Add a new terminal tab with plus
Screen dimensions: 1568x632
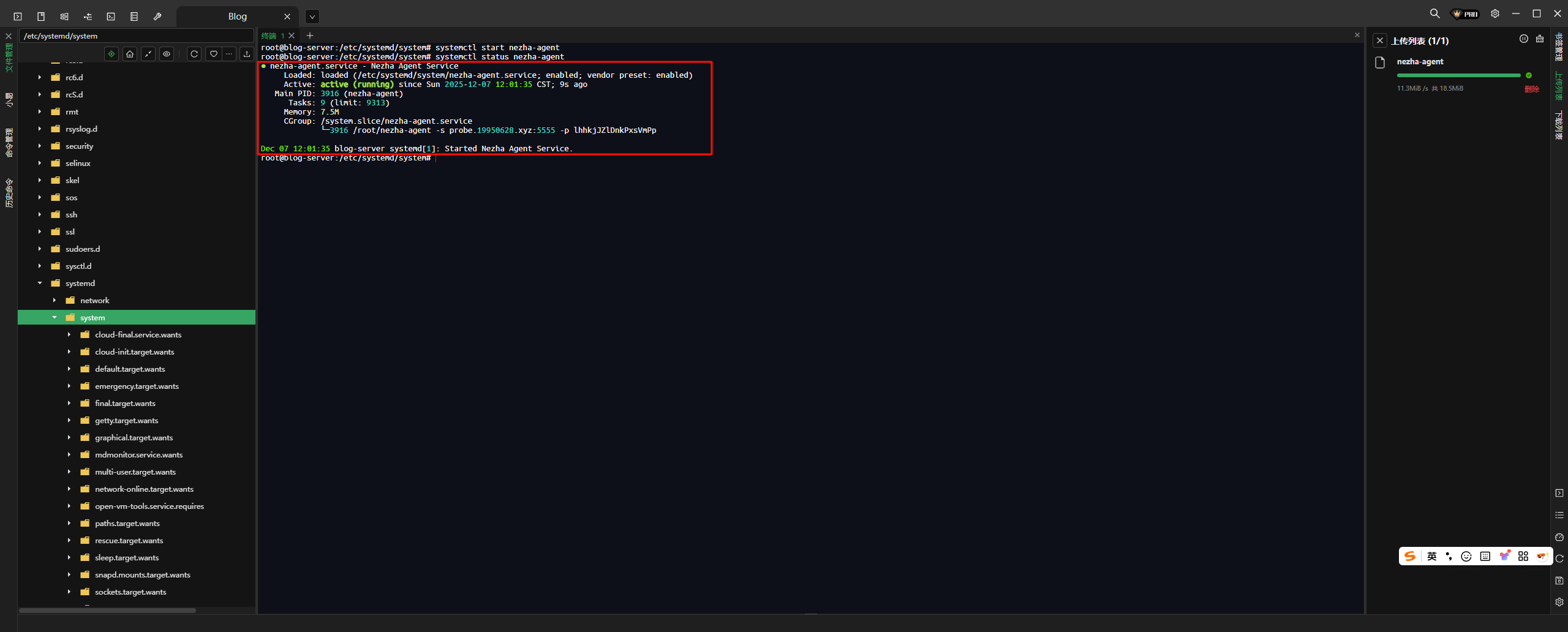coord(310,36)
